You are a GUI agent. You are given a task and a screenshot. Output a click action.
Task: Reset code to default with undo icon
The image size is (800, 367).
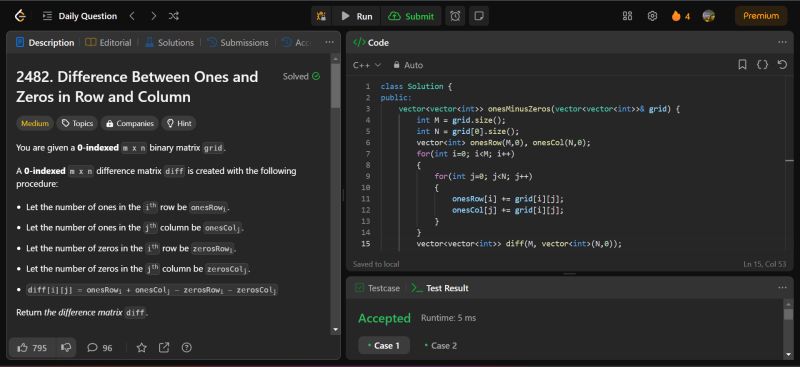coord(782,65)
